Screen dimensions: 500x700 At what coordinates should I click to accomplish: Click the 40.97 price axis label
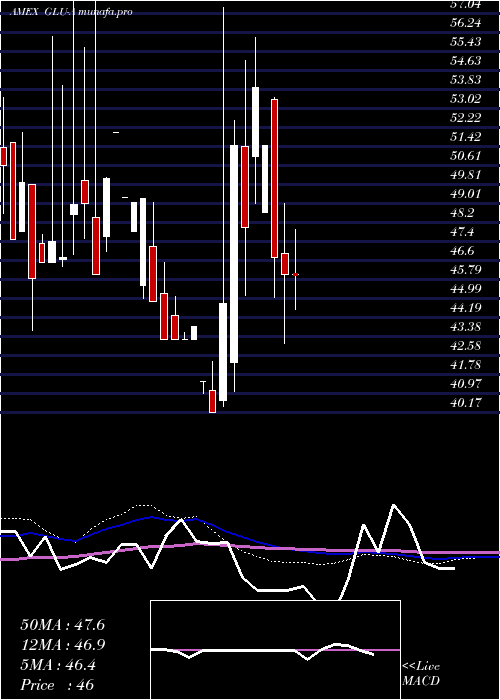point(465,383)
